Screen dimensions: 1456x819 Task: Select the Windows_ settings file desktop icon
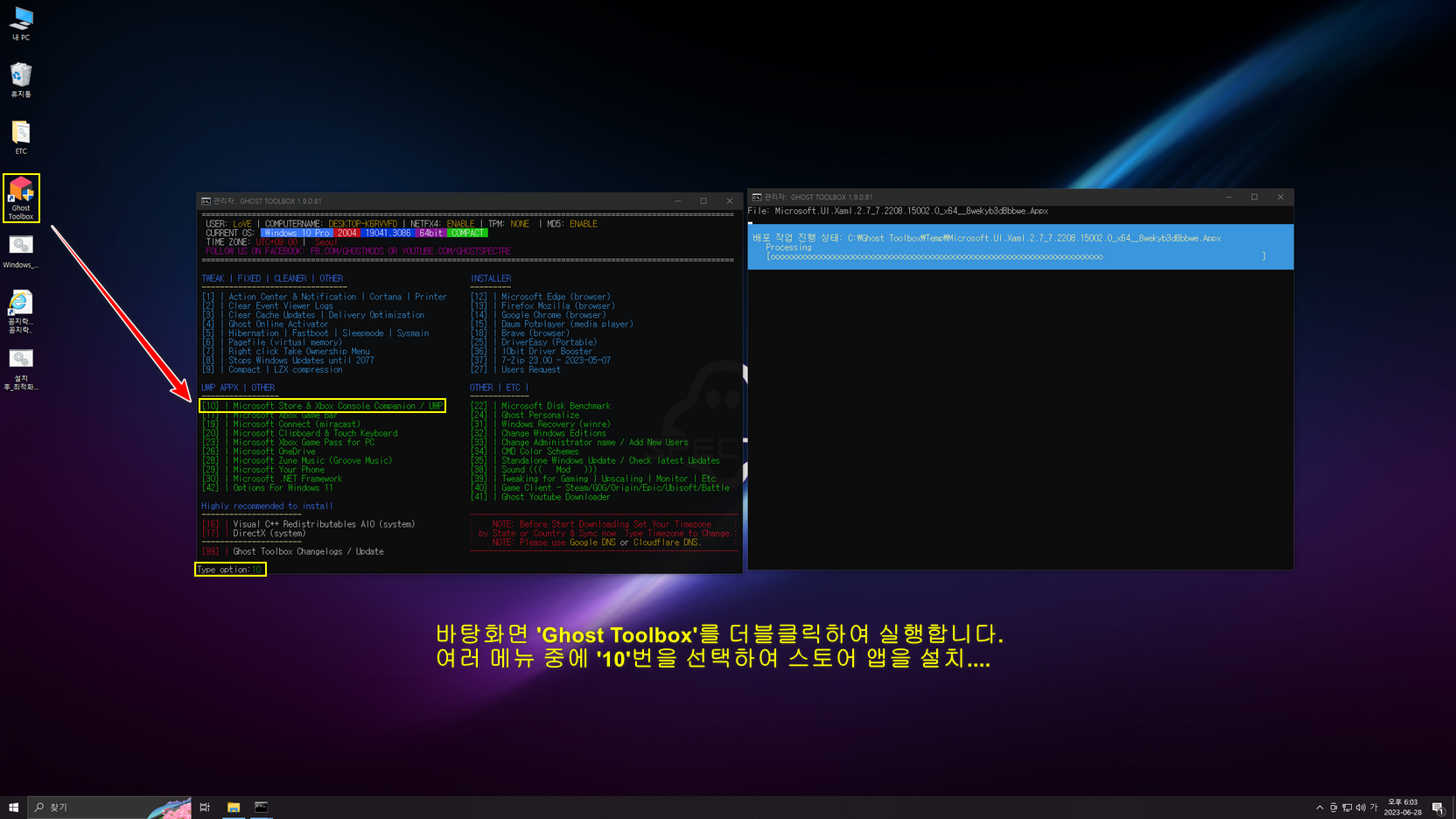click(x=21, y=252)
